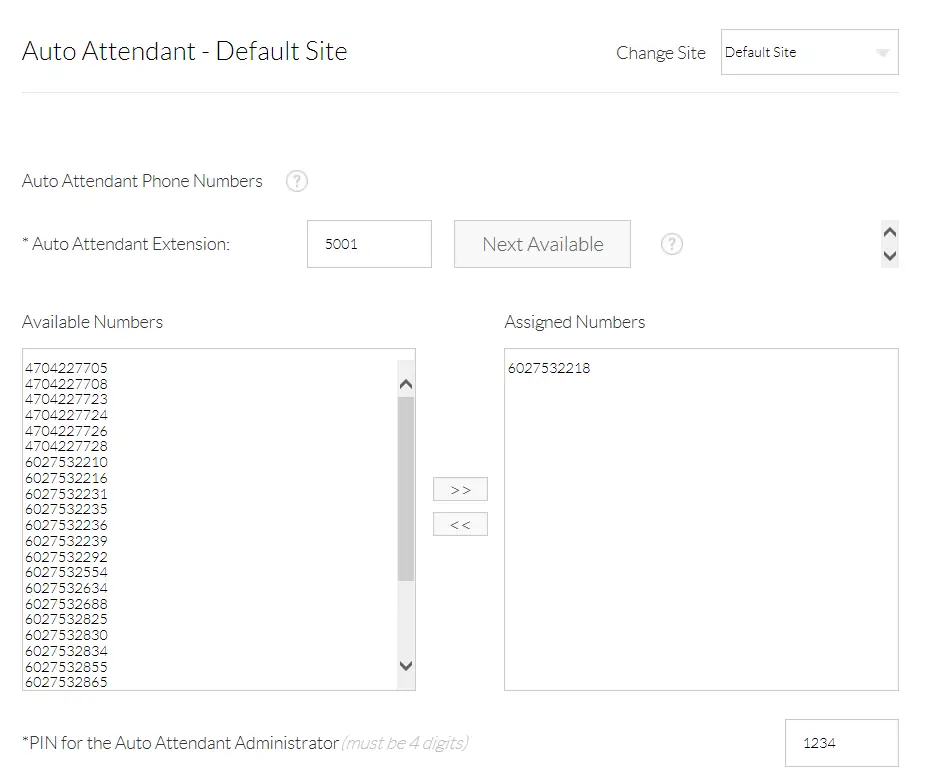The image size is (926, 781).
Task: Click the Change Site dropdown arrow
Action: coord(882,52)
